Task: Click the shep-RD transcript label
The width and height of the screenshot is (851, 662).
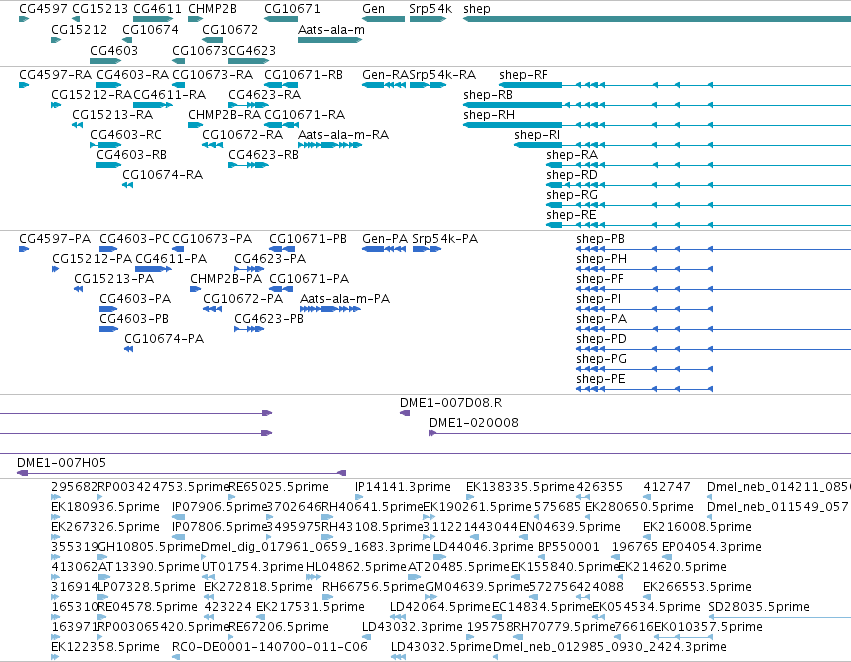Action: [571, 175]
